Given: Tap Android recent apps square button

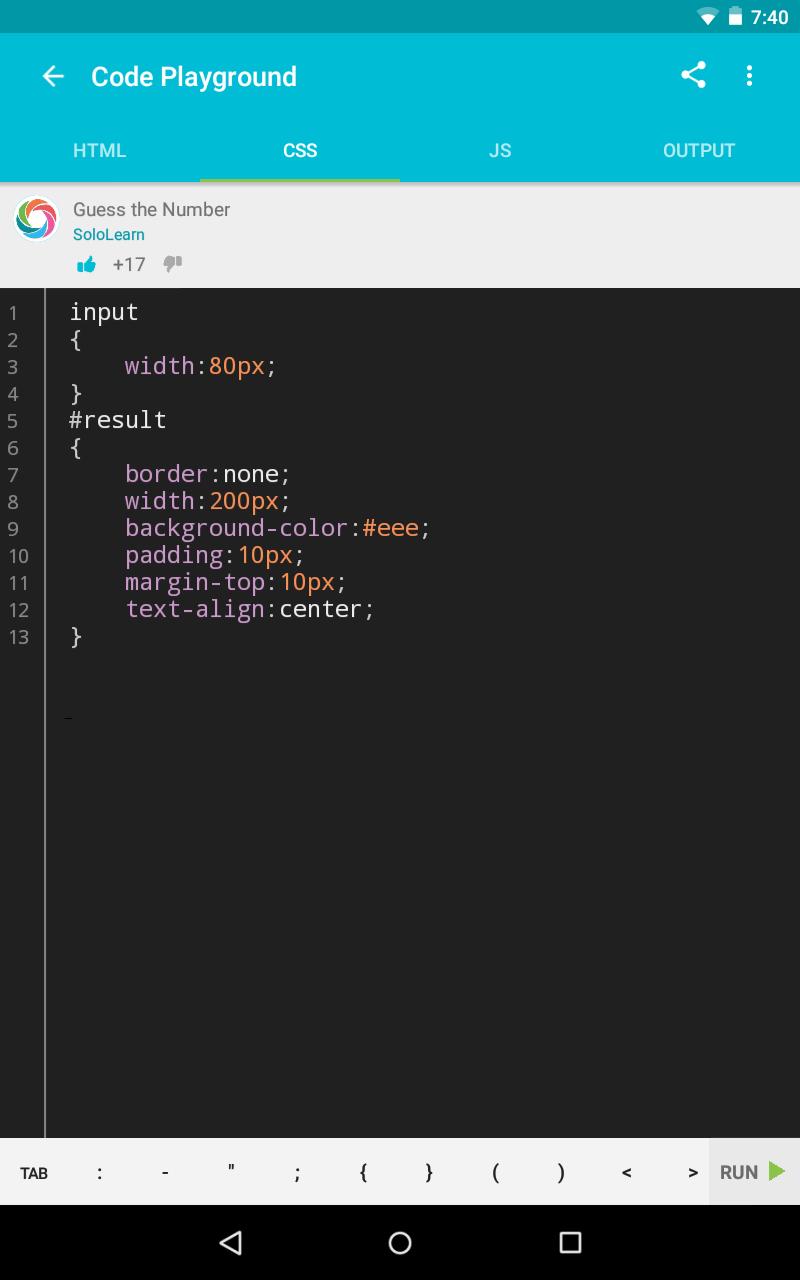Looking at the screenshot, I should tap(570, 1242).
